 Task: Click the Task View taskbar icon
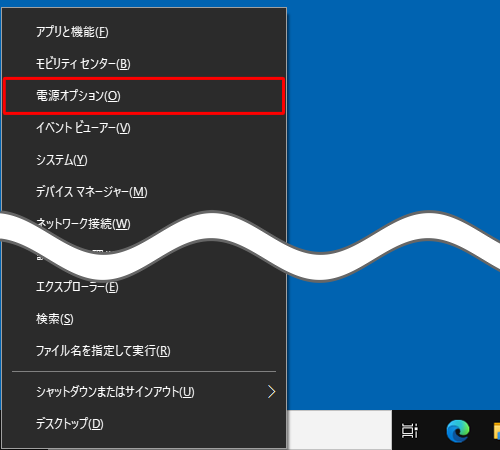coord(410,431)
